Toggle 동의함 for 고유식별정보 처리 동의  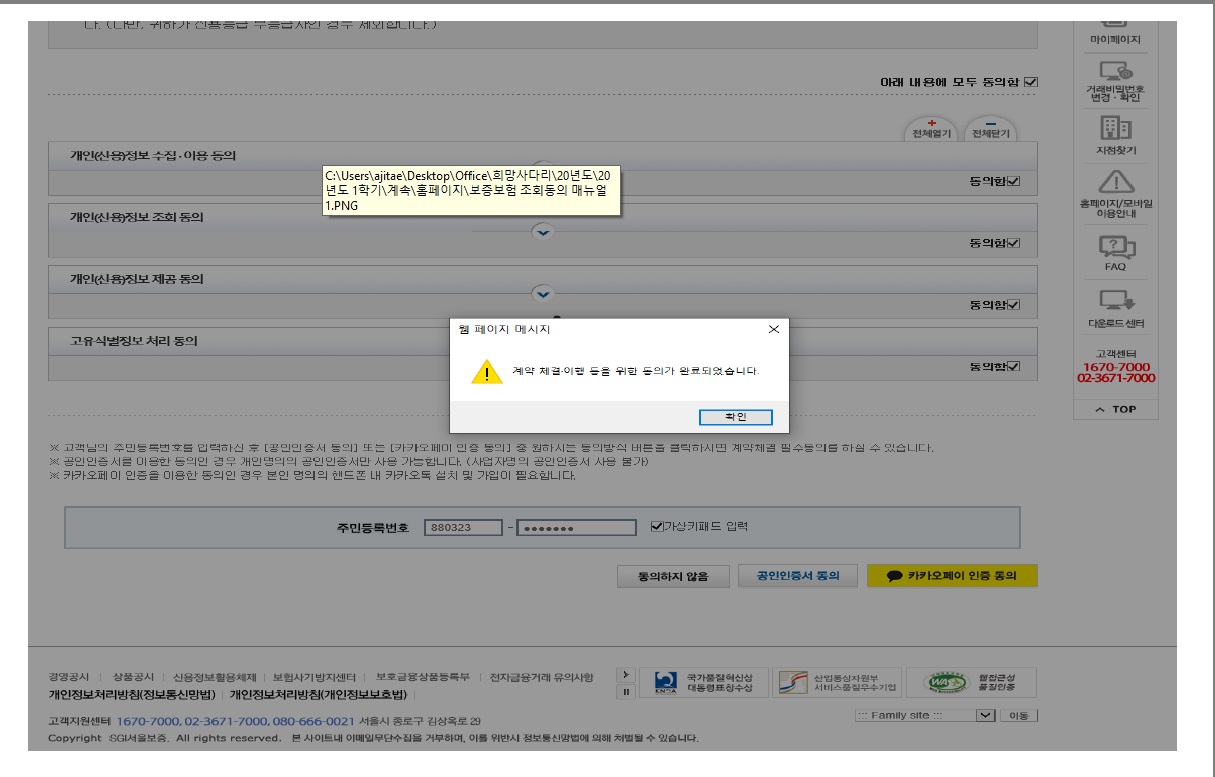1014,367
